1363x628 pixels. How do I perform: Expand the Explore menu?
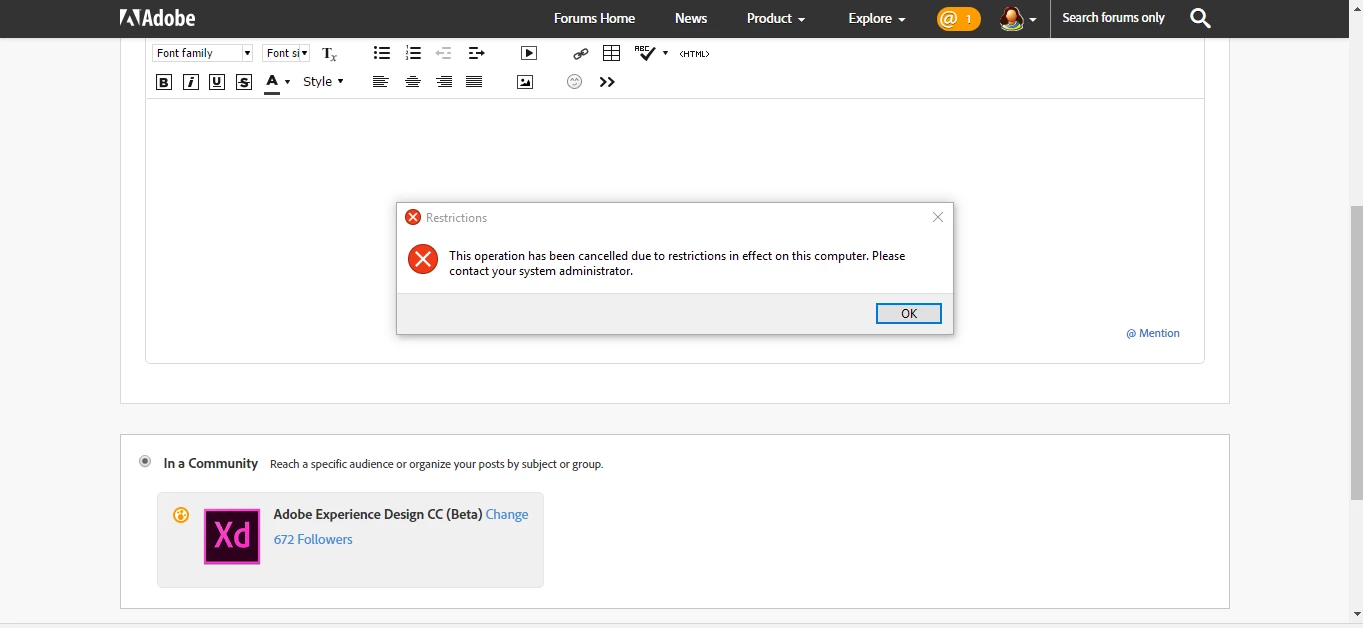pyautogui.click(x=877, y=18)
